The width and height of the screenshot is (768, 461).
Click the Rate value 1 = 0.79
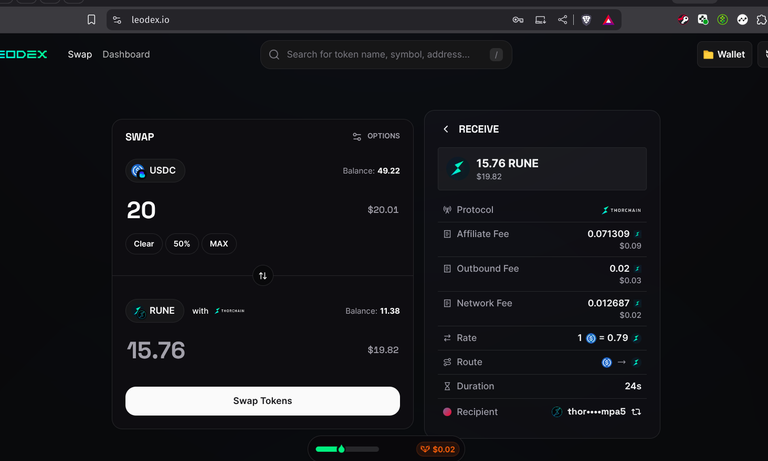[x=608, y=338]
